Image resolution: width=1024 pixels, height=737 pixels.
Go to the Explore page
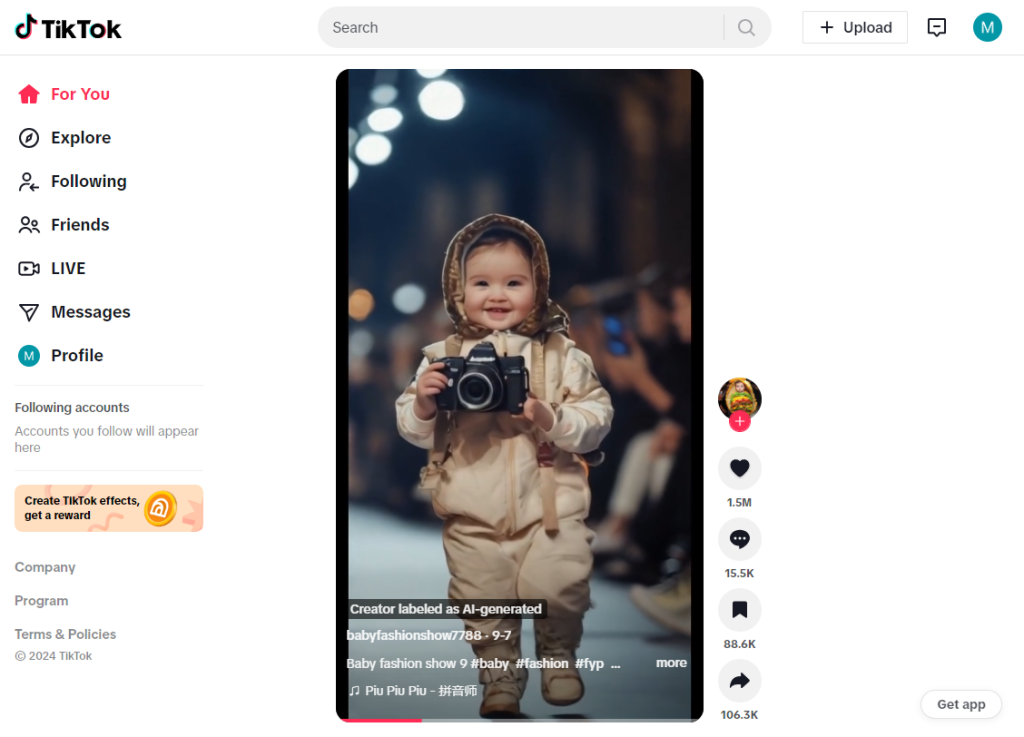[80, 138]
